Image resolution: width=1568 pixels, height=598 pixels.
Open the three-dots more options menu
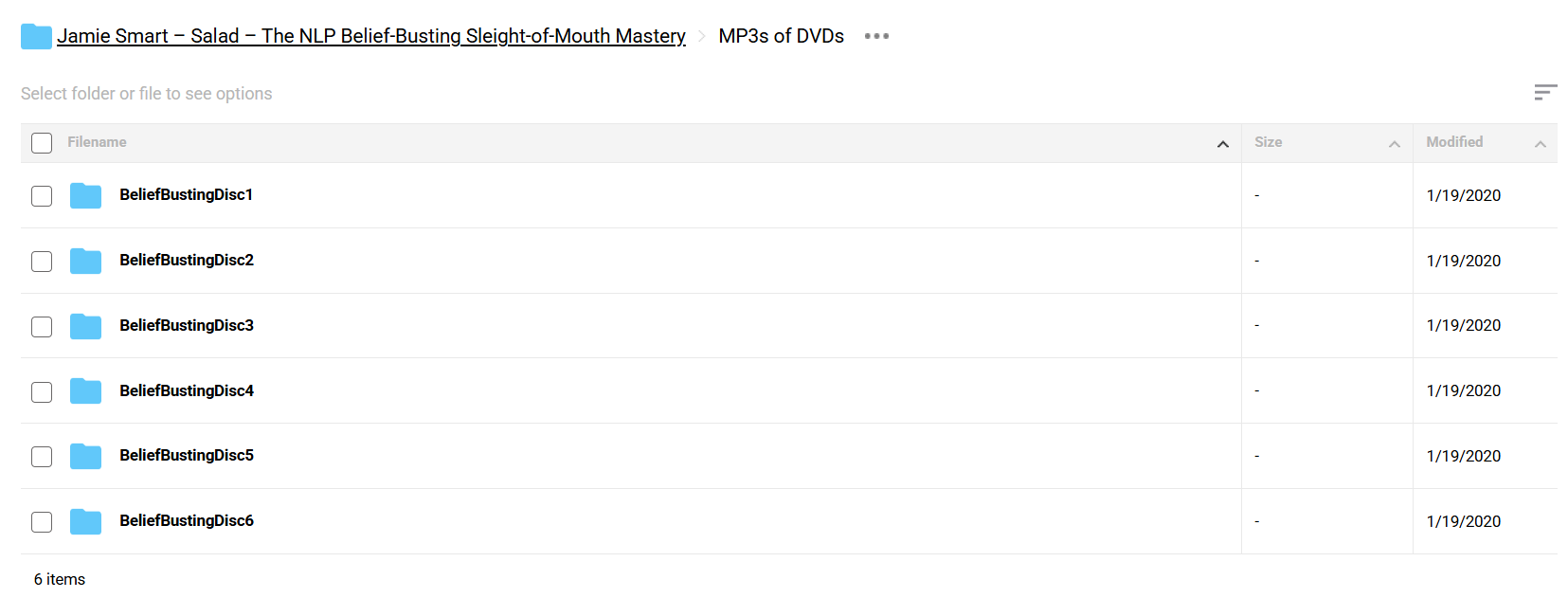[x=876, y=36]
